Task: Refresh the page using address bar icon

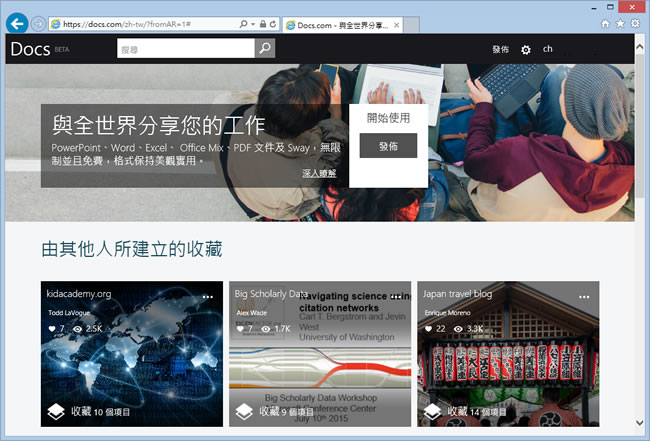Action: [x=274, y=23]
